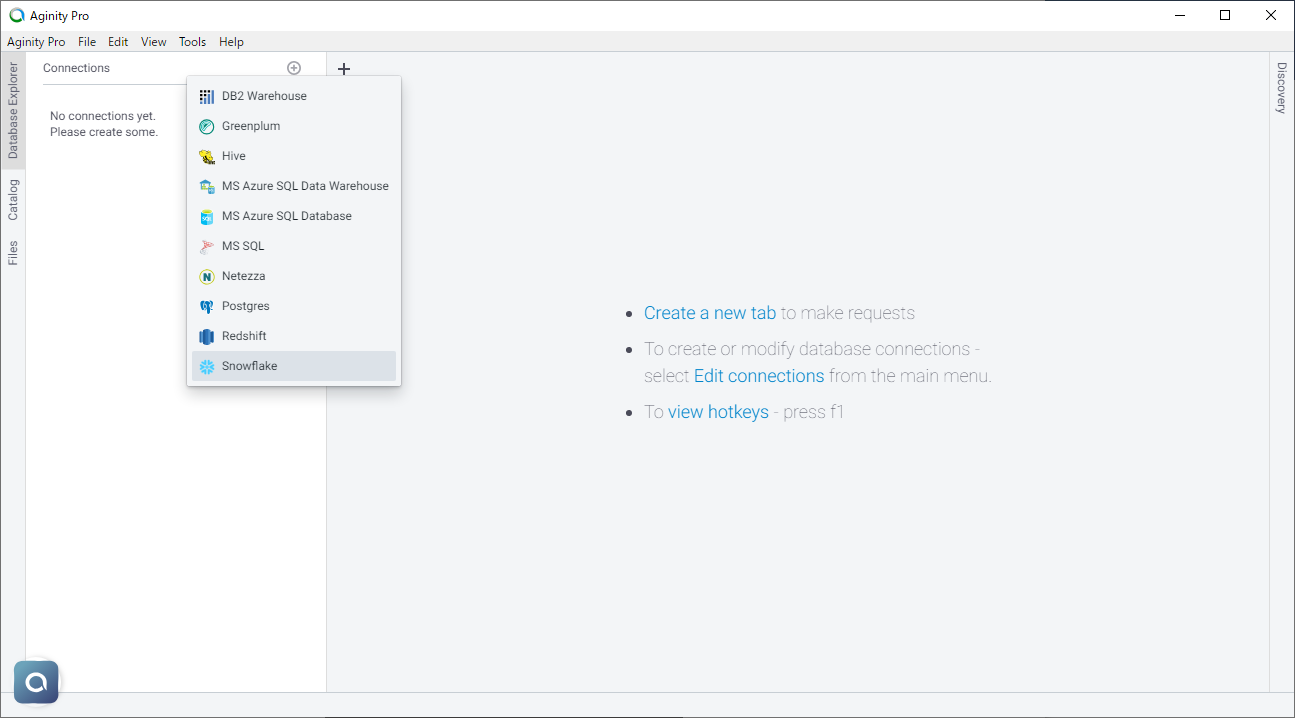The height and width of the screenshot is (718, 1295).
Task: Switch to the Catalog sidebar tab
Action: [x=14, y=199]
